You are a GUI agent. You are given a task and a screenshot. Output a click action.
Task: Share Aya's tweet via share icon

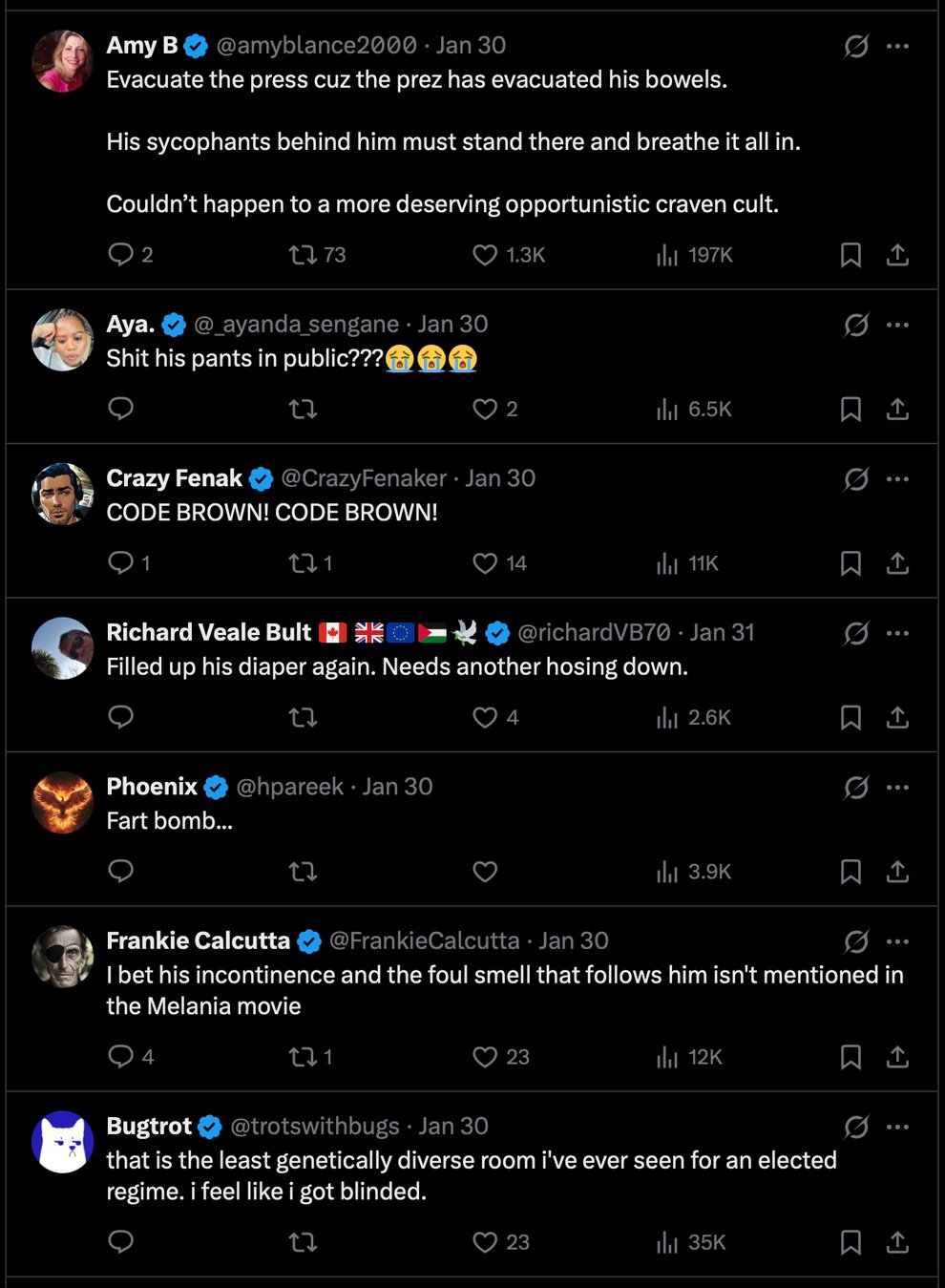pyautogui.click(x=897, y=410)
